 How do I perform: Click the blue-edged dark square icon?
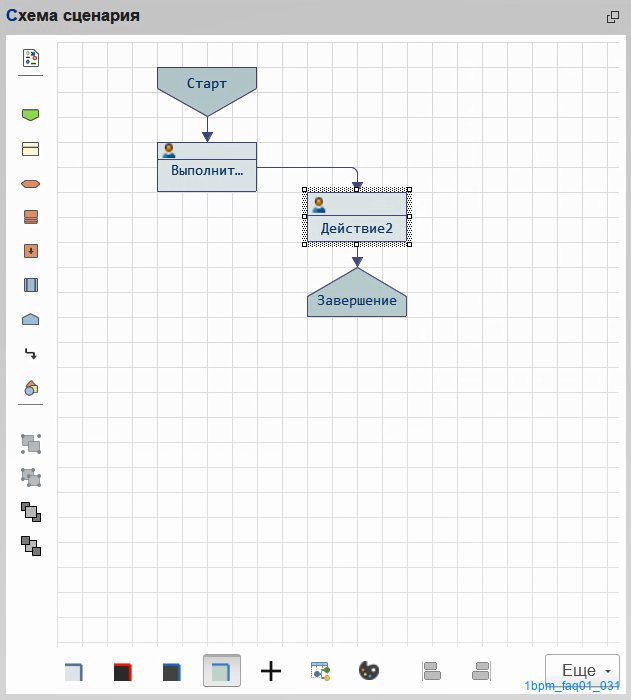(x=171, y=671)
